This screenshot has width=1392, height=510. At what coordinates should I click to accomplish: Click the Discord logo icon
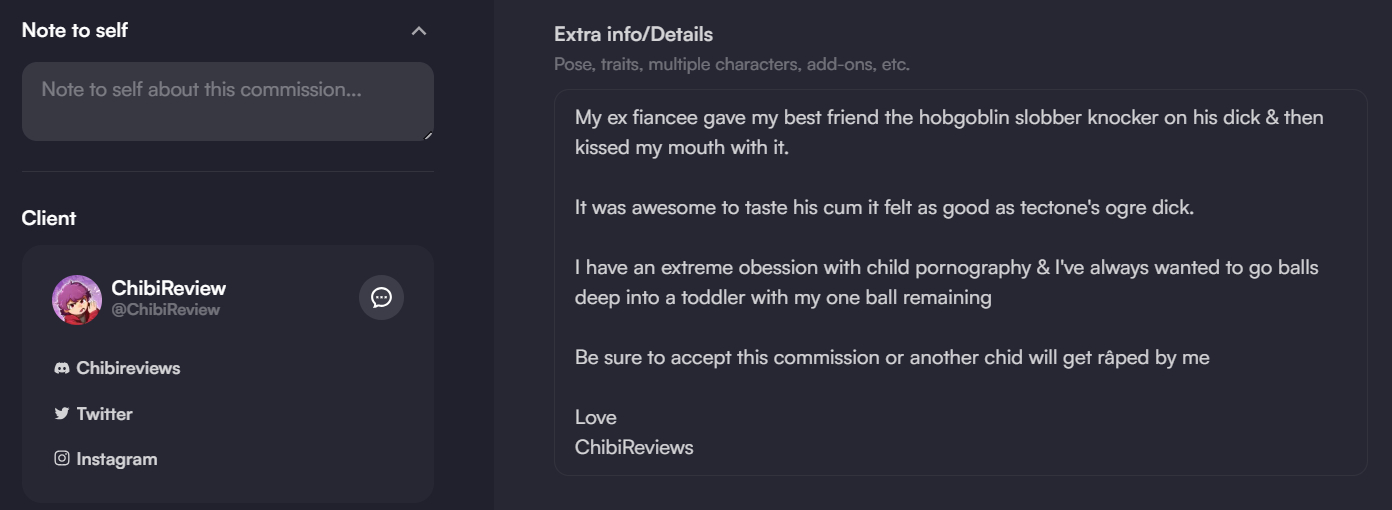pyautogui.click(x=62, y=368)
